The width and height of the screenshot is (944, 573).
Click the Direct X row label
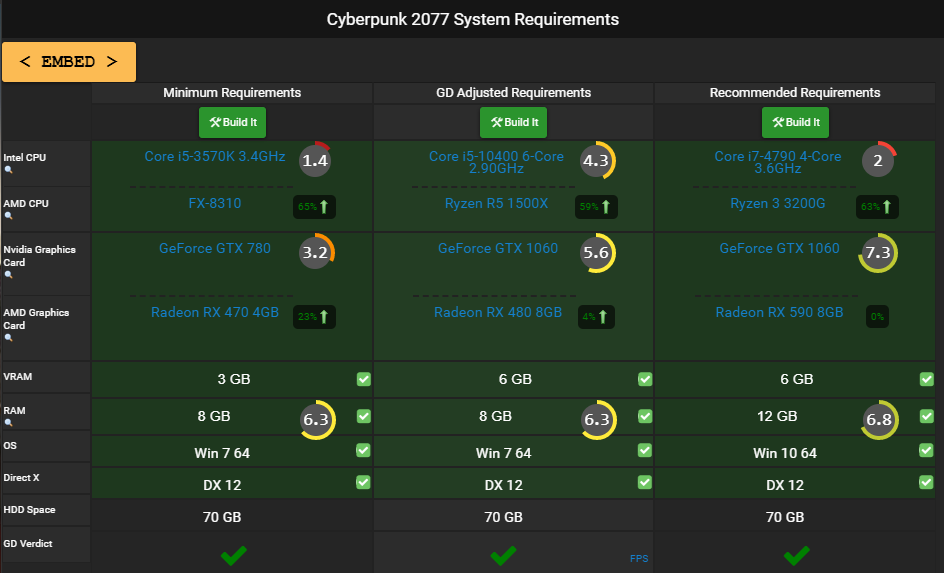pyautogui.click(x=21, y=478)
